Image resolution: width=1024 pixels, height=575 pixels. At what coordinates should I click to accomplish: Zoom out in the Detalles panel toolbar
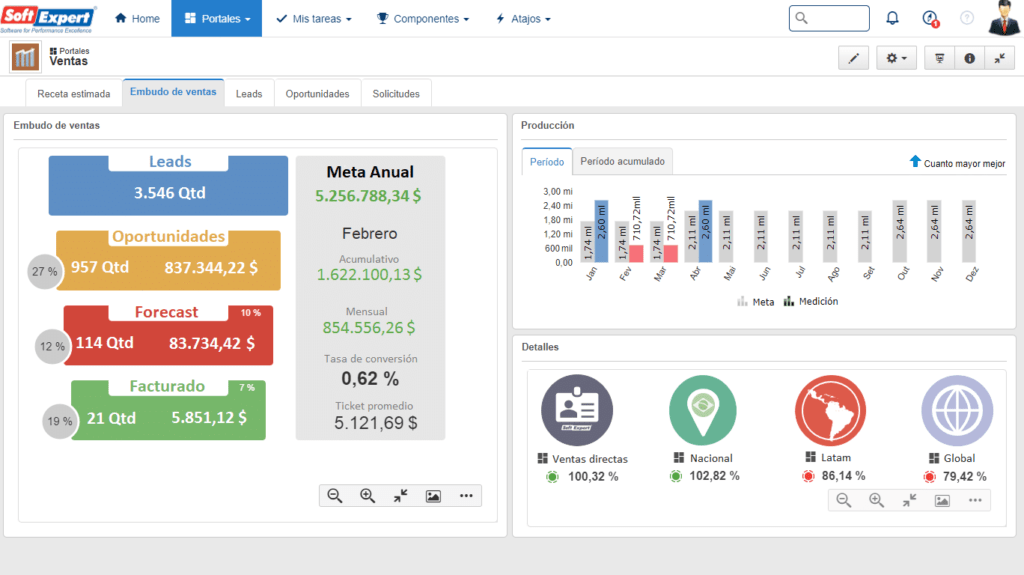[843, 500]
